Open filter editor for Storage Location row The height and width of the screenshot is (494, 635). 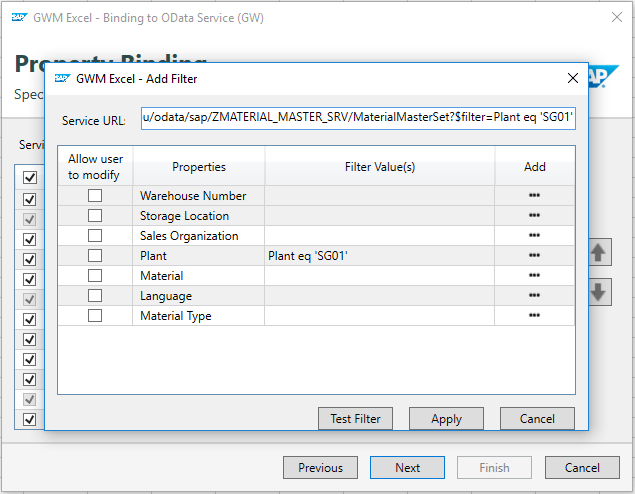534,216
